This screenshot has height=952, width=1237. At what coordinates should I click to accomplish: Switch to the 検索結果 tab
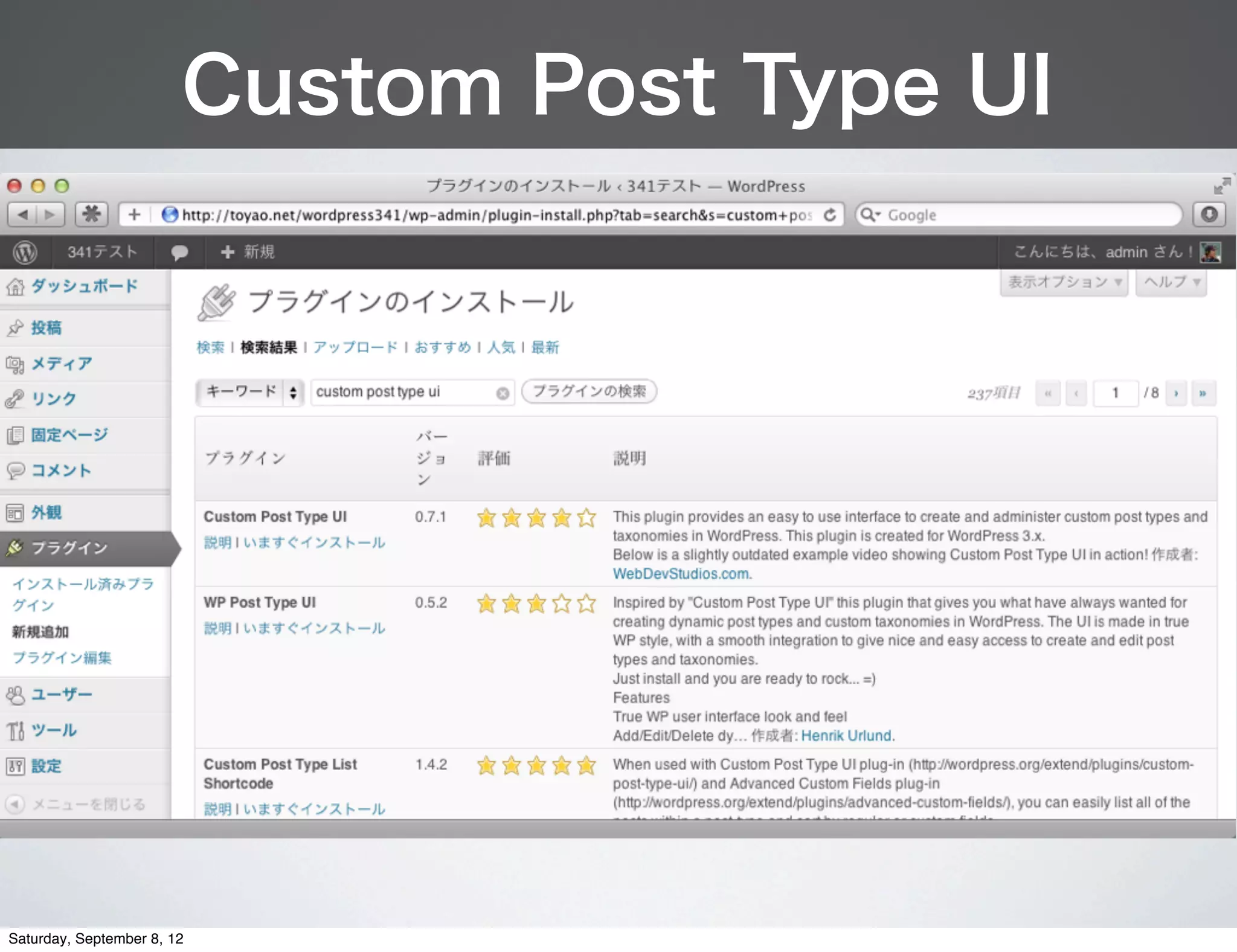coord(269,347)
